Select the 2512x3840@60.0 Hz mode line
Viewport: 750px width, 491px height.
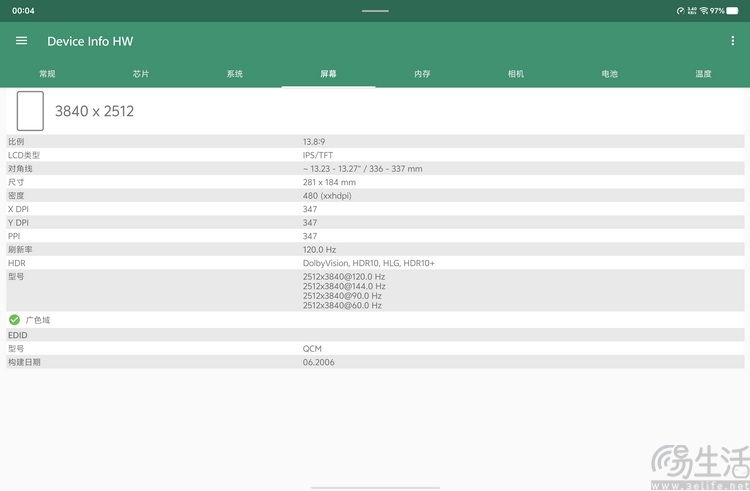[x=342, y=305]
